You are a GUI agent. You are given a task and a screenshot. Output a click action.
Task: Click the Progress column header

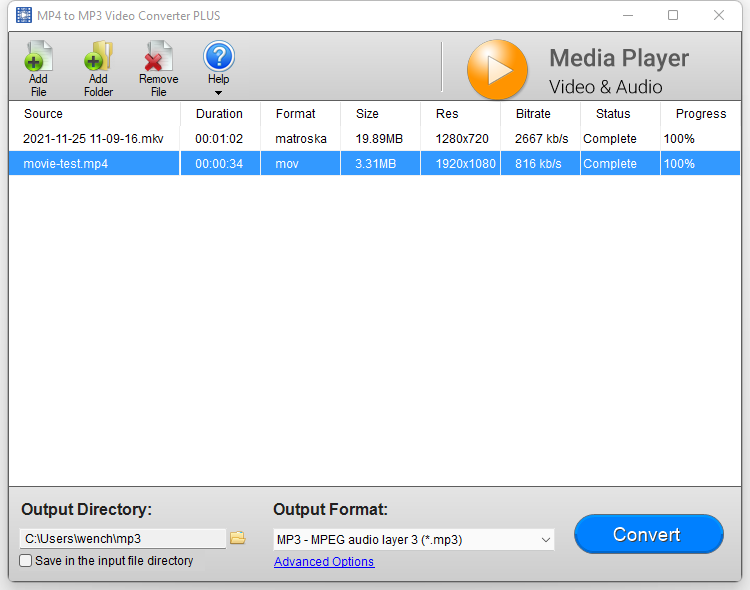point(700,114)
